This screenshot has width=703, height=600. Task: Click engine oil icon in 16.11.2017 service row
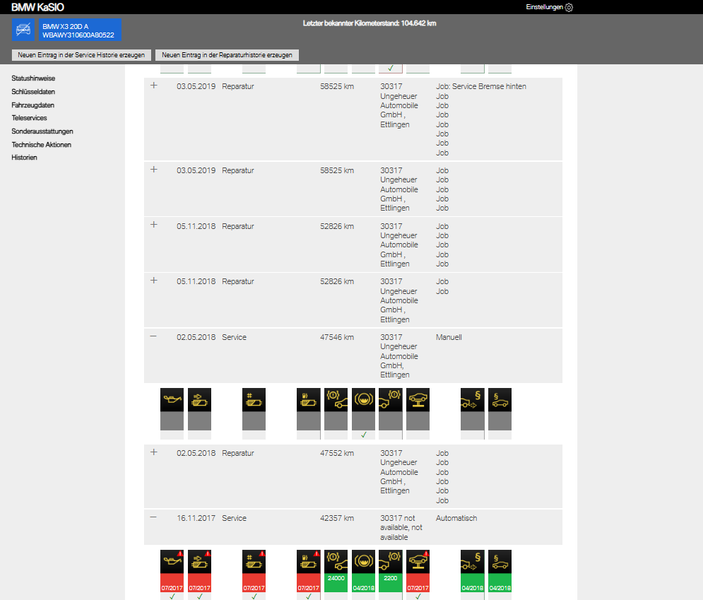point(172,561)
